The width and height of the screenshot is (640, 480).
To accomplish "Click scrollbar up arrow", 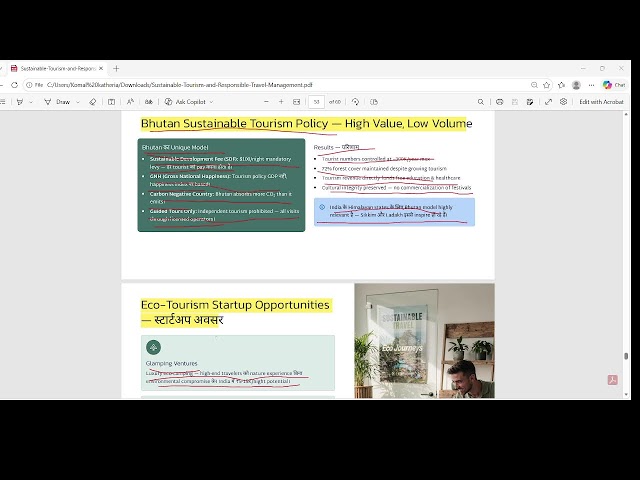I will (x=626, y=115).
